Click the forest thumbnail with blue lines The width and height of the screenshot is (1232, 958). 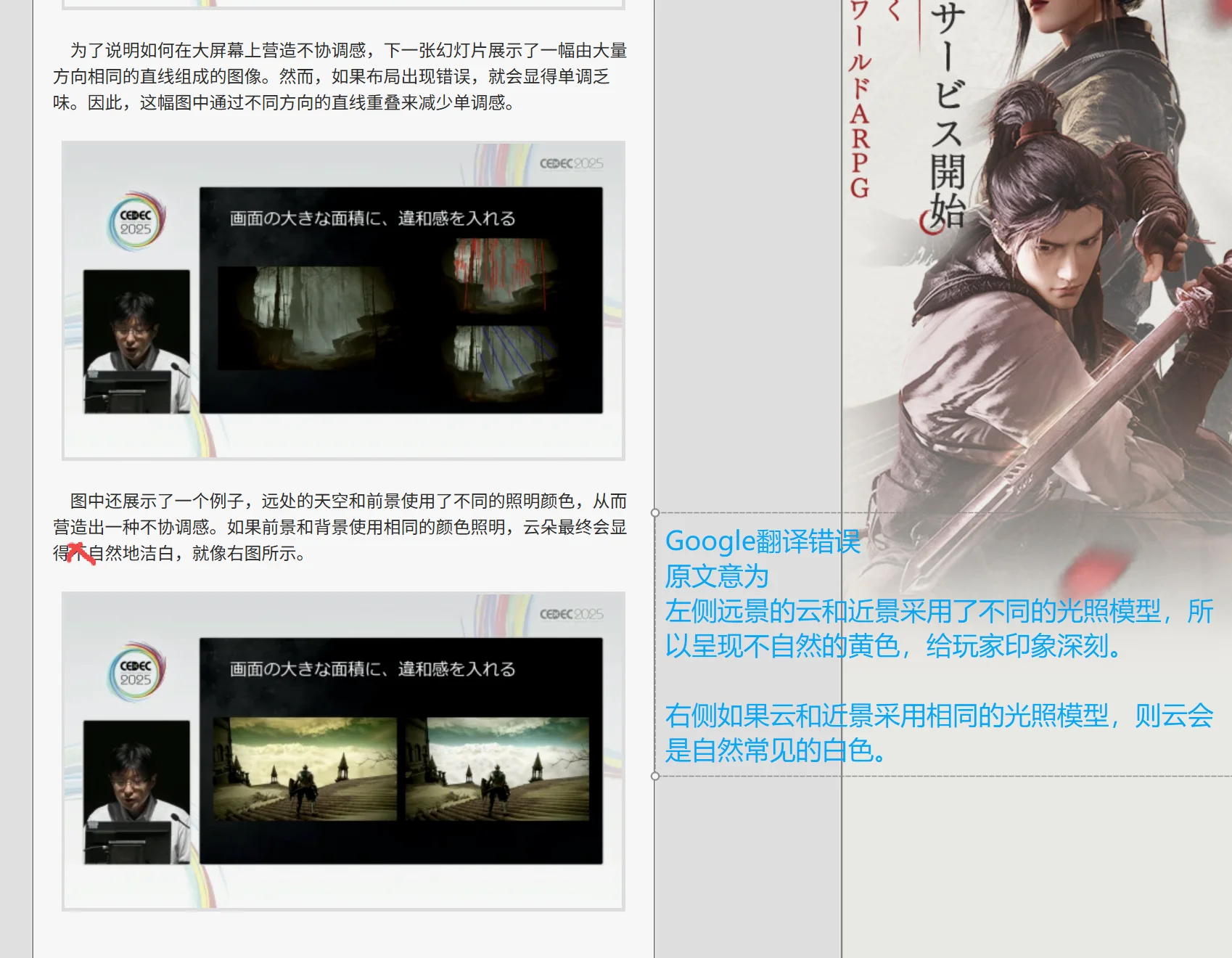click(499, 359)
